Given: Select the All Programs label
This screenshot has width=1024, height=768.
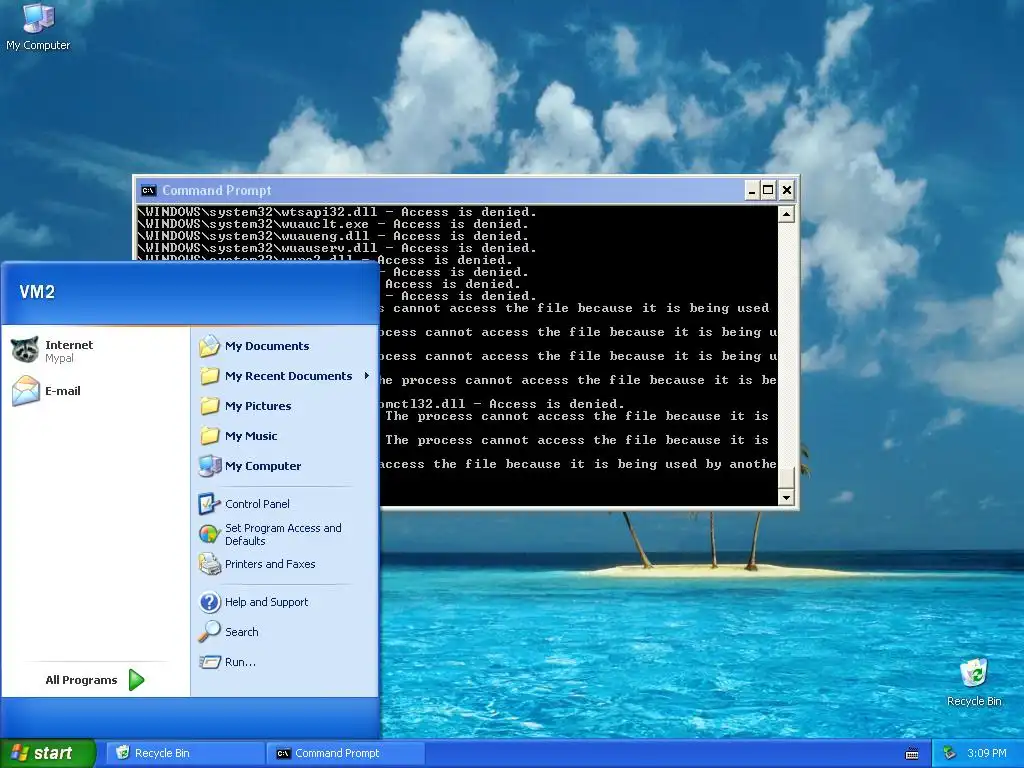Looking at the screenshot, I should (81, 680).
